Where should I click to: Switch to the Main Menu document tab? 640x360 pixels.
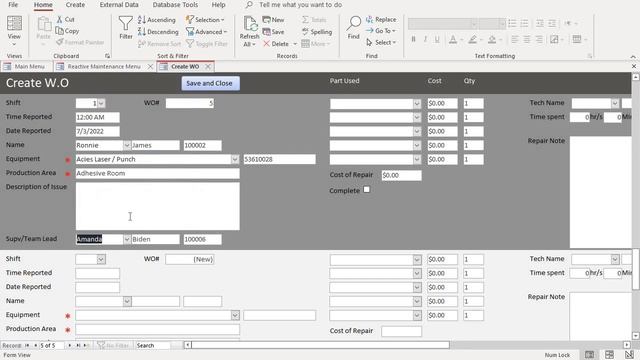(26, 67)
